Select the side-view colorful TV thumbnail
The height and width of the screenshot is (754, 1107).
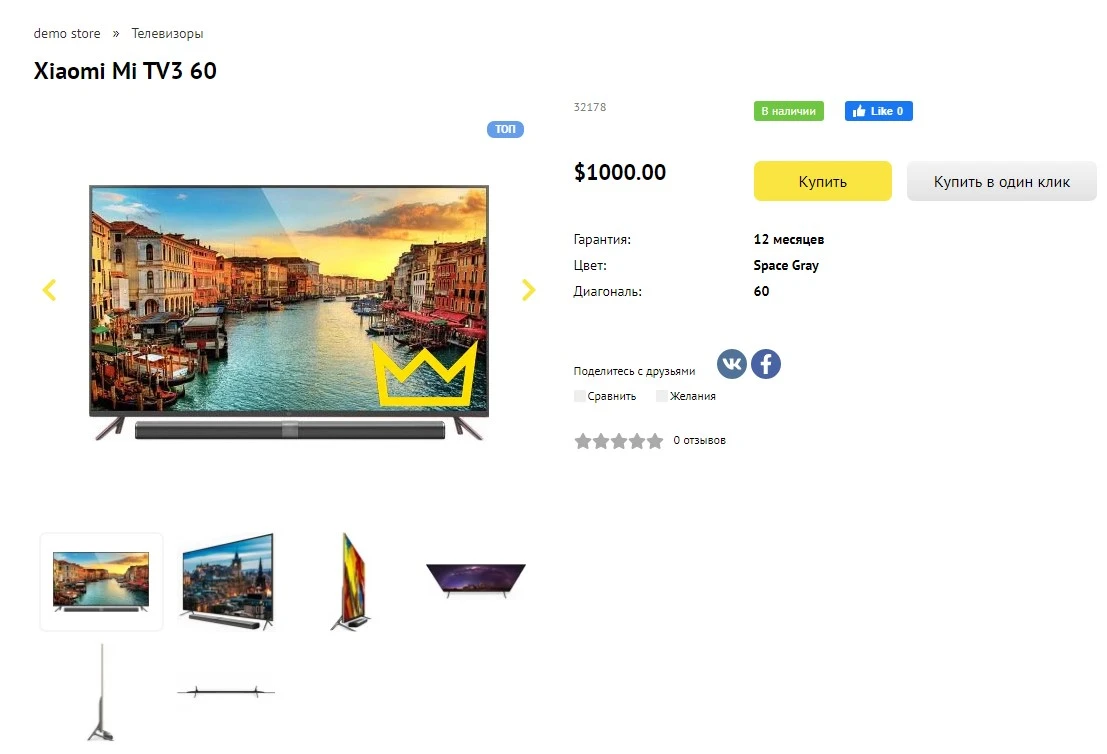tap(352, 582)
